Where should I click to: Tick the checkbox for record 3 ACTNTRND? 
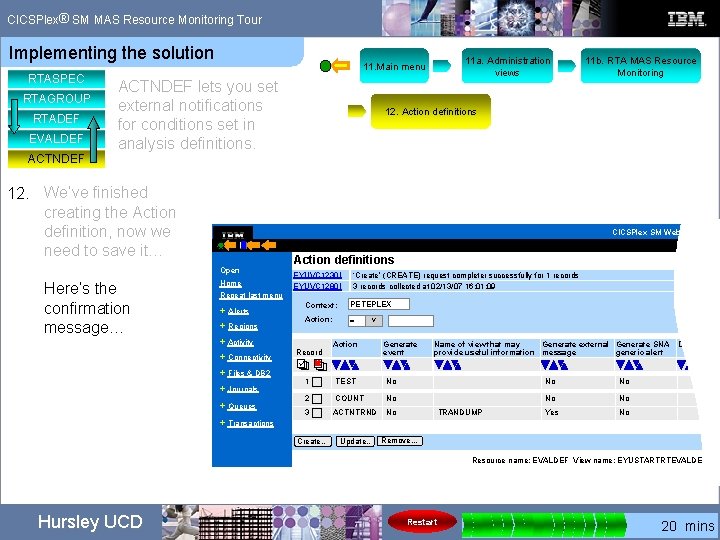tap(317, 413)
